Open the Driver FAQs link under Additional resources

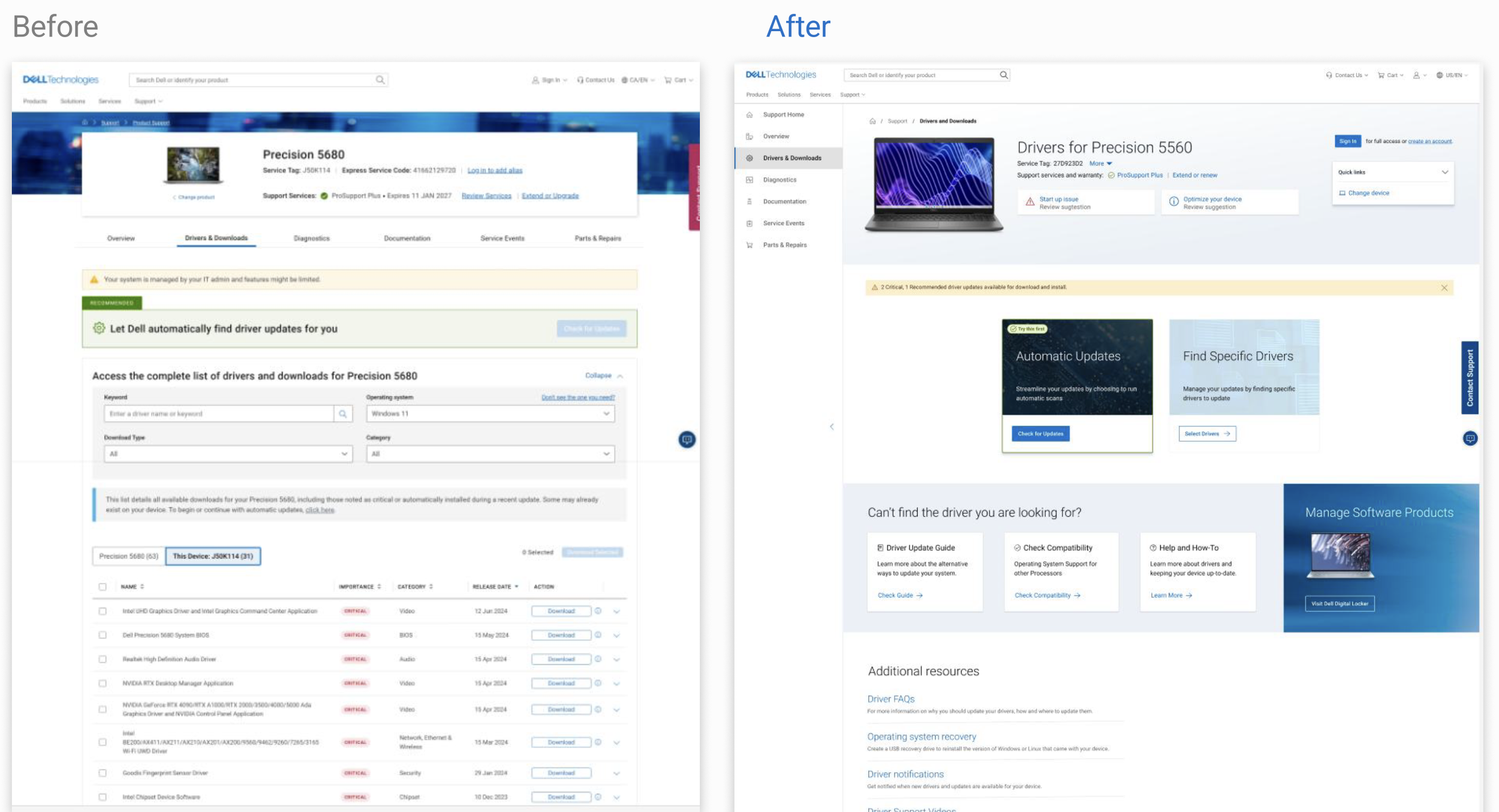pyautogui.click(x=890, y=699)
